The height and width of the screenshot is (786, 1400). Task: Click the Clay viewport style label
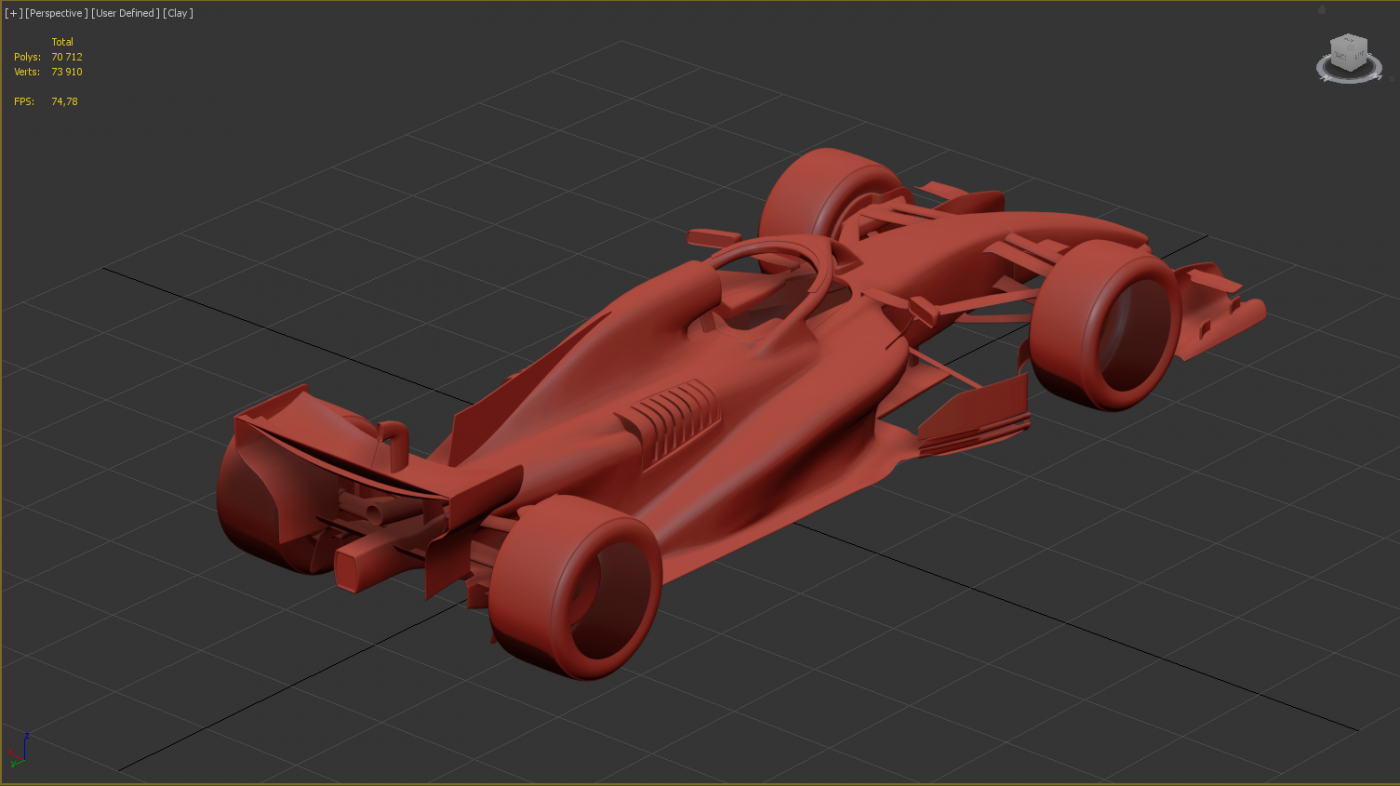[178, 13]
